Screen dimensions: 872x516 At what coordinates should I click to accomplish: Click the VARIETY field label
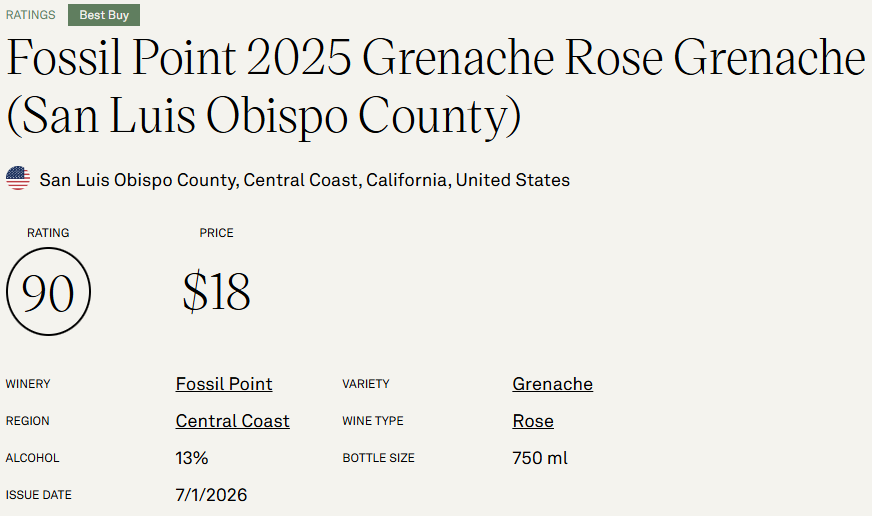(x=366, y=384)
